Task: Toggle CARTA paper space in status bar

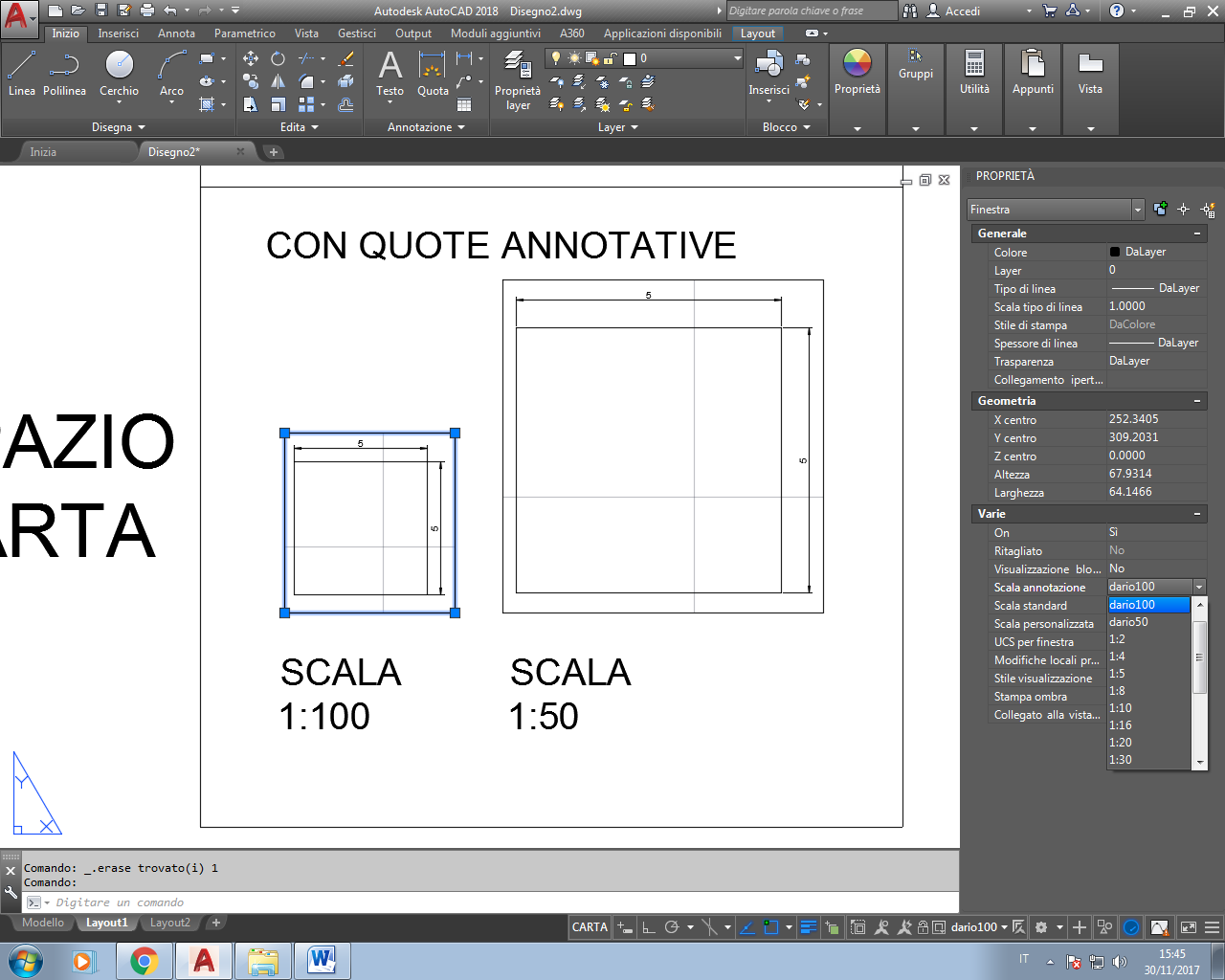Action: (x=590, y=927)
